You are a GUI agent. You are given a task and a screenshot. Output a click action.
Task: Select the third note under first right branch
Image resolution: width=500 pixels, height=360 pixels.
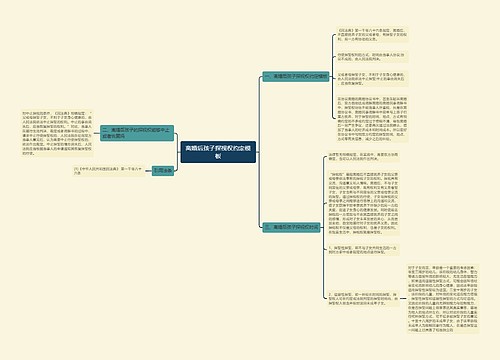tap(372, 79)
